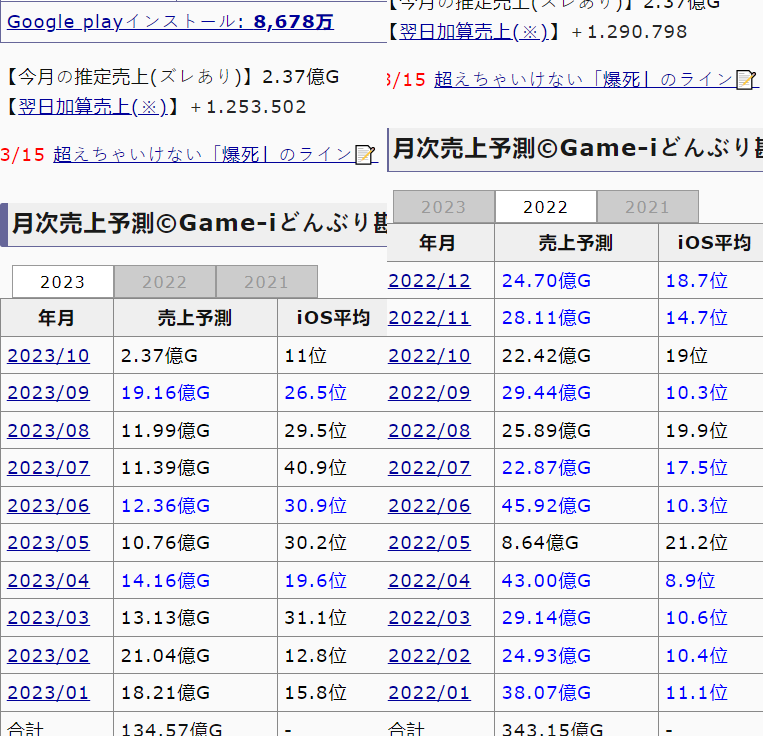Click the 売上予測 column header in the 2022 table
This screenshot has width=763, height=736.
[x=576, y=242]
